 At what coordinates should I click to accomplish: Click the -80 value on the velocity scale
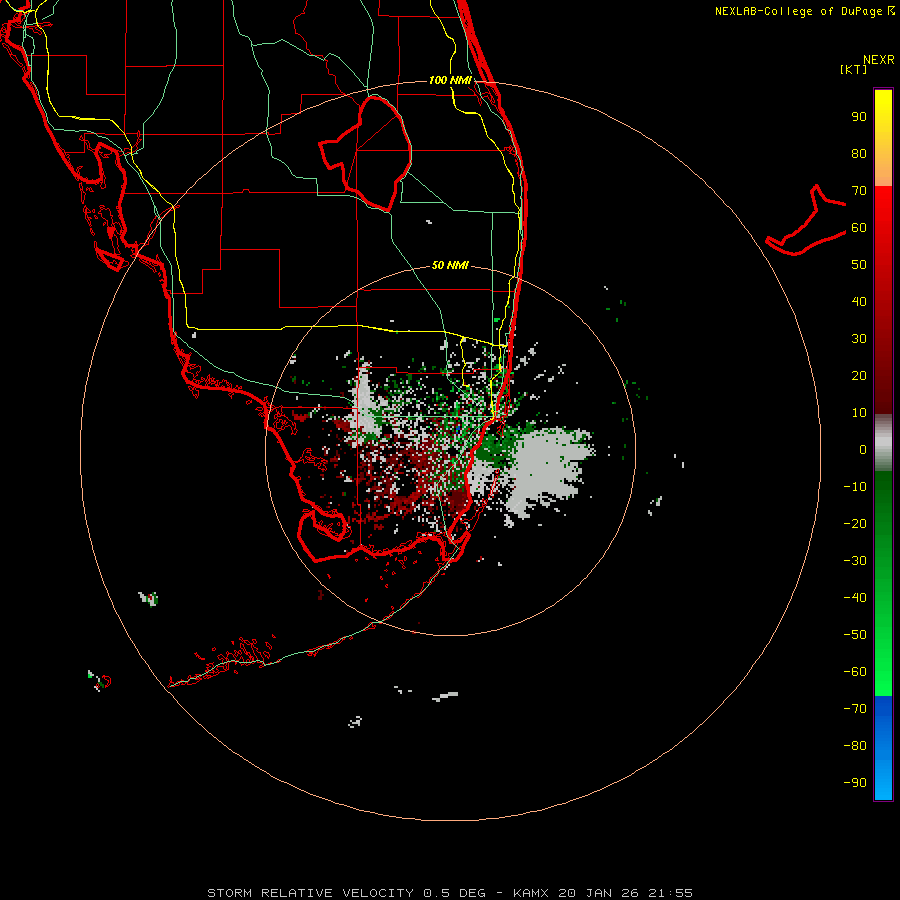pos(855,746)
